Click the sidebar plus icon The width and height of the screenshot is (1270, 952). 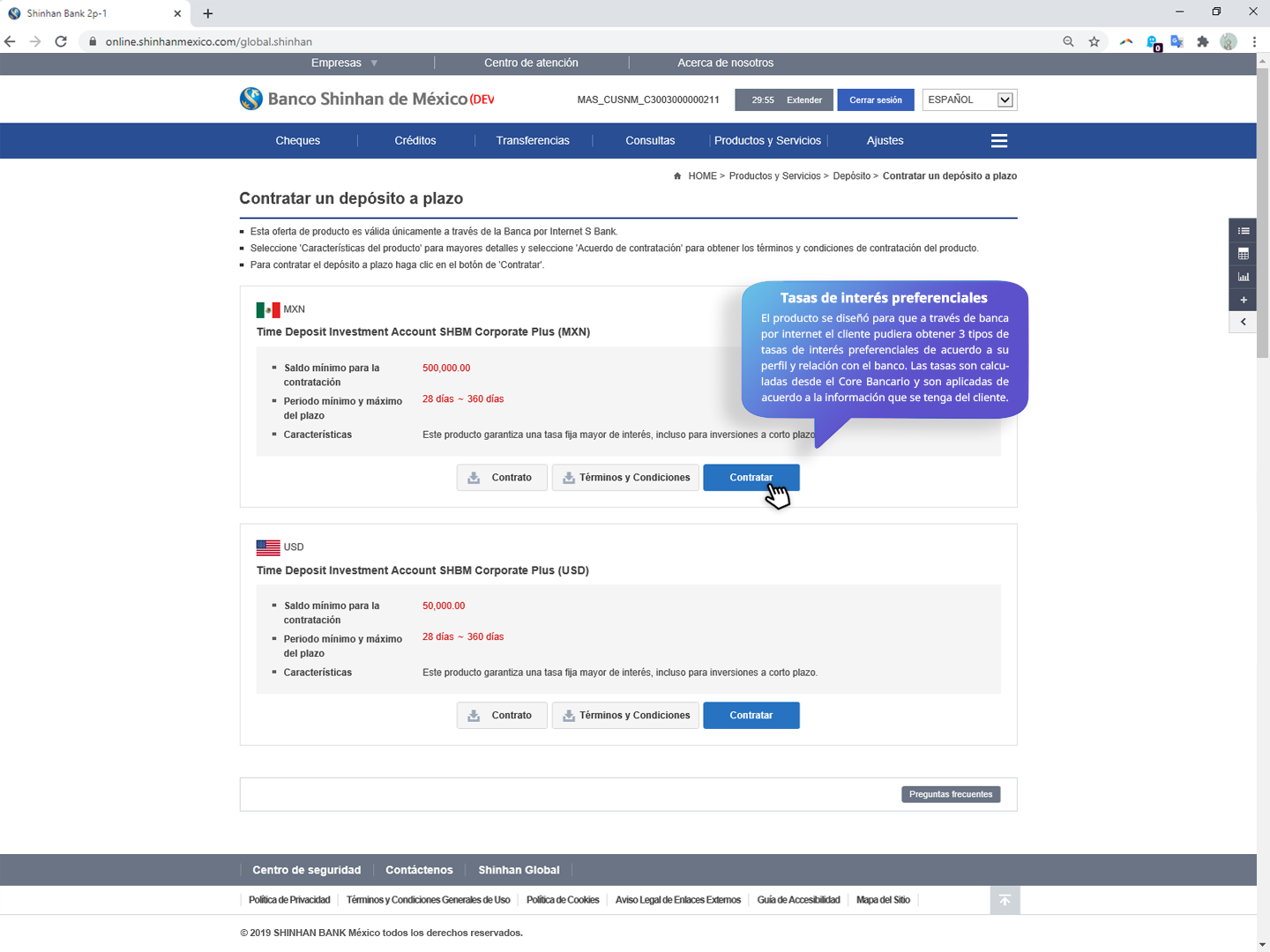click(x=1243, y=300)
